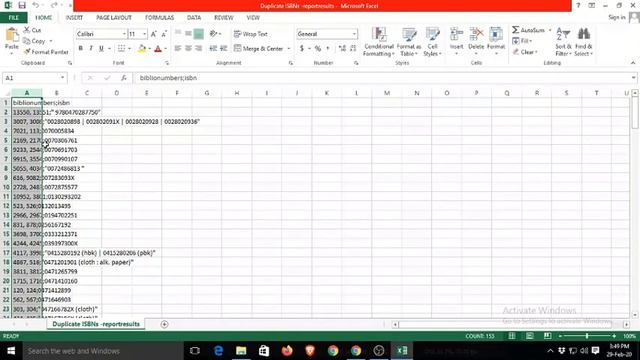Activate the Format Painter
Screen dimensions: 640x360
(x=46, y=52)
